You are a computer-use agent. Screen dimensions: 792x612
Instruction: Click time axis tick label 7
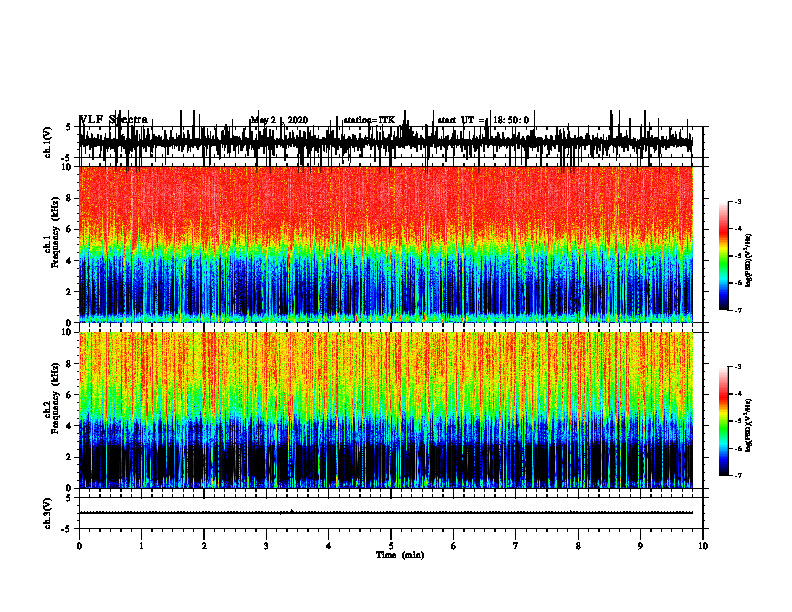point(516,546)
